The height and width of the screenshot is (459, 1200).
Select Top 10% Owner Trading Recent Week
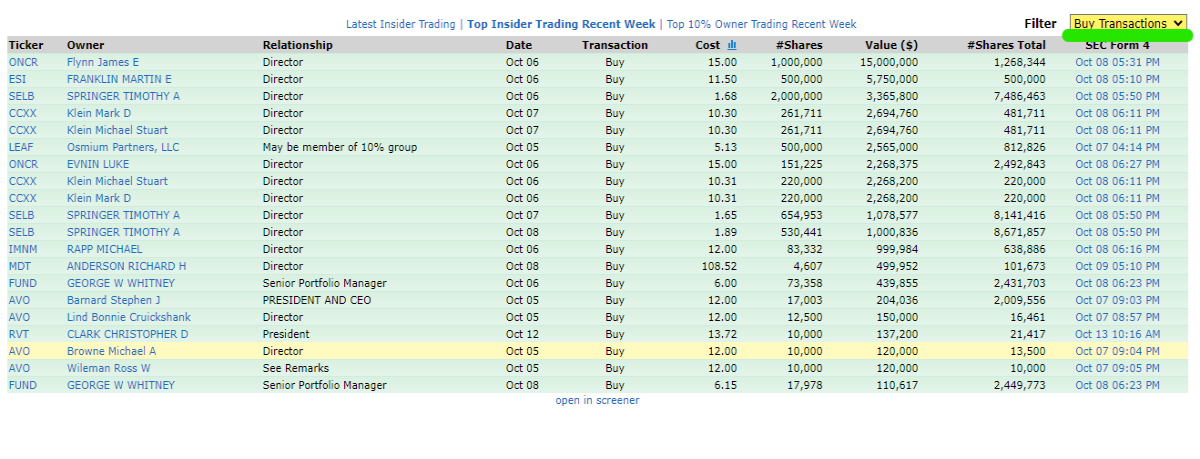tap(761, 24)
